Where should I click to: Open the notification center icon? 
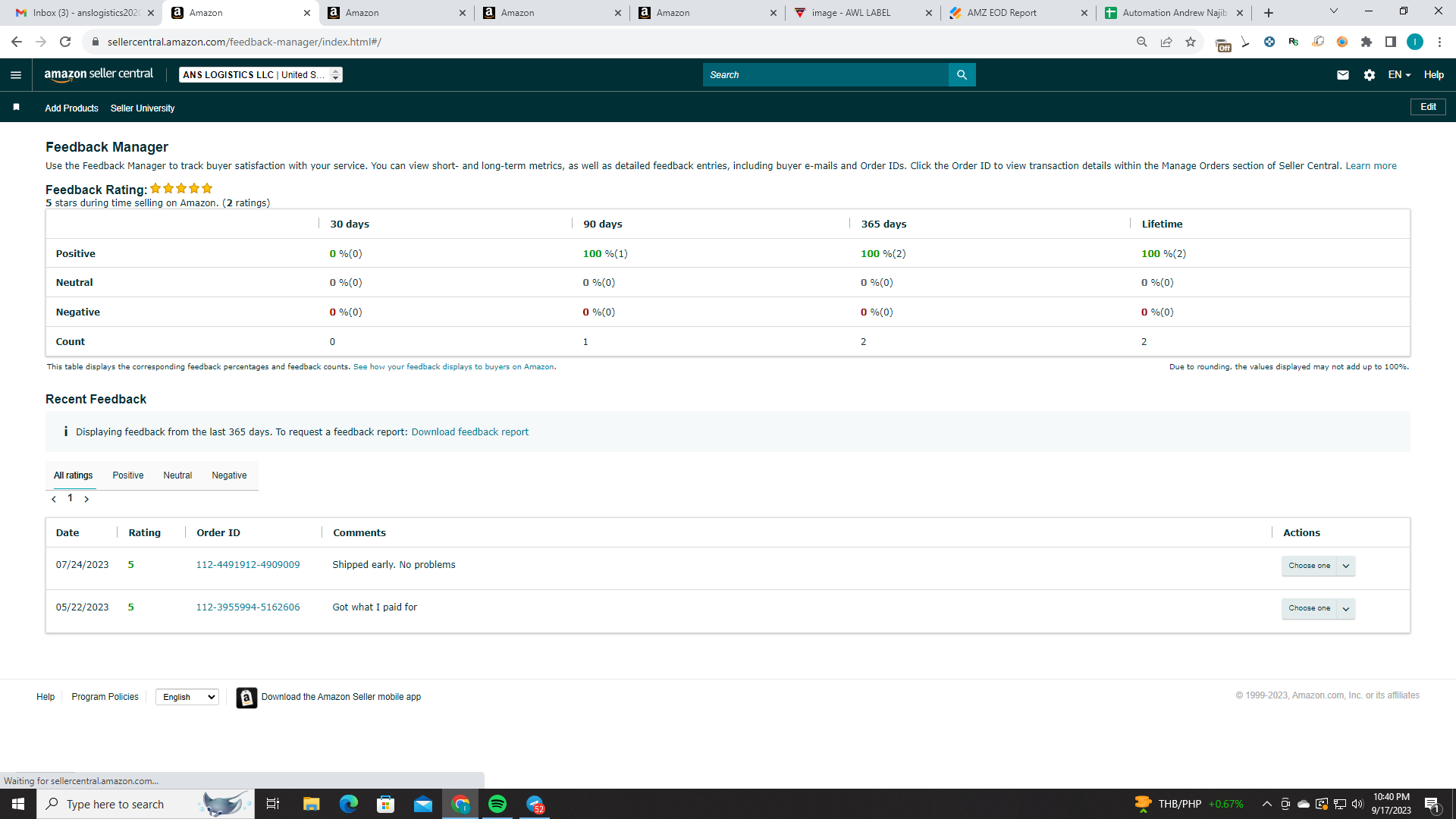tap(1432, 804)
